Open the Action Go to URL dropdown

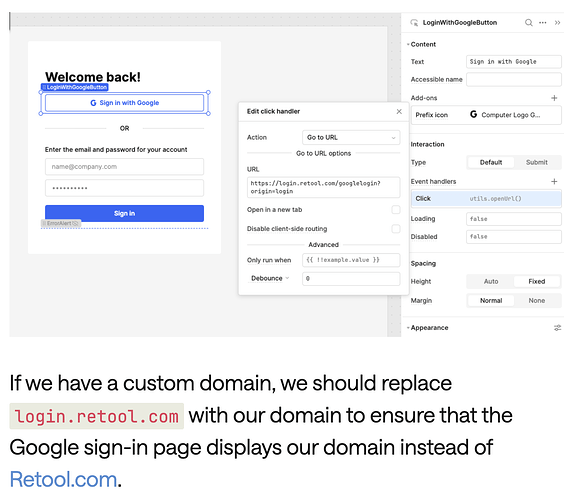pos(351,138)
